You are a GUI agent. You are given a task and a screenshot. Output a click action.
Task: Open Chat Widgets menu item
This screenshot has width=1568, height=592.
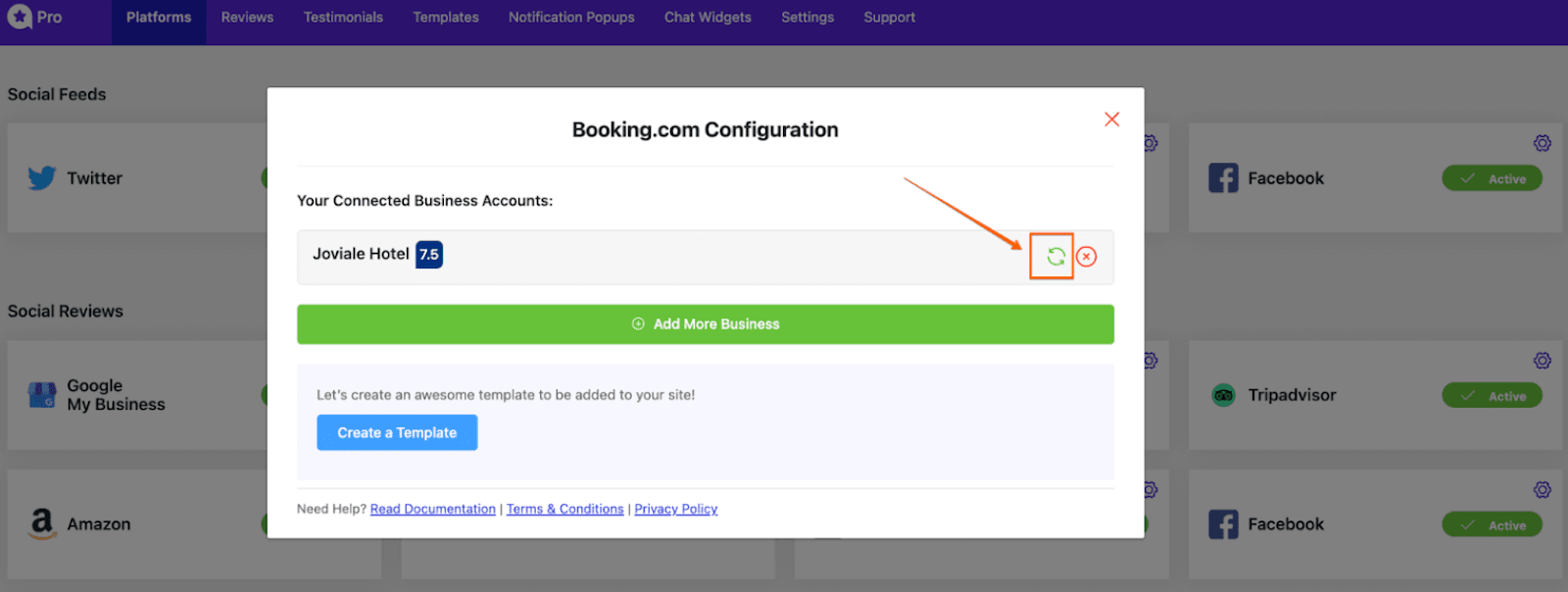(708, 18)
